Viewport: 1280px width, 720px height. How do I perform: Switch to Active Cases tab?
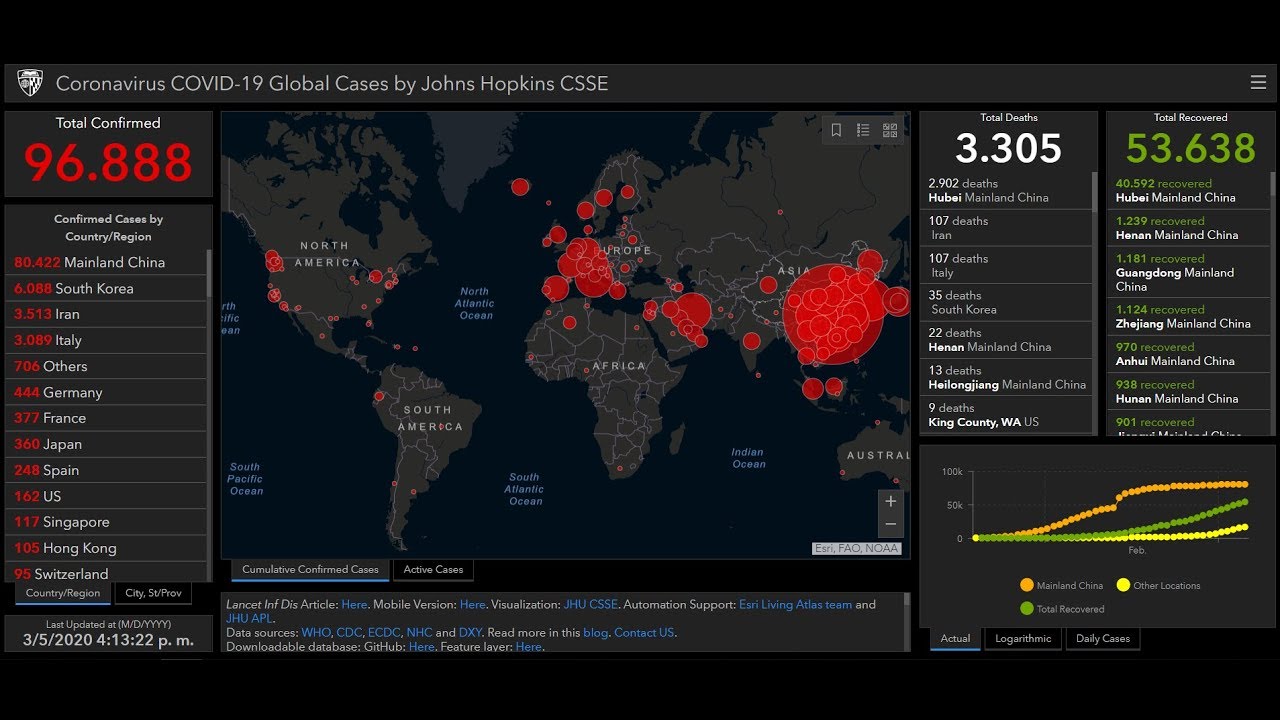click(433, 570)
